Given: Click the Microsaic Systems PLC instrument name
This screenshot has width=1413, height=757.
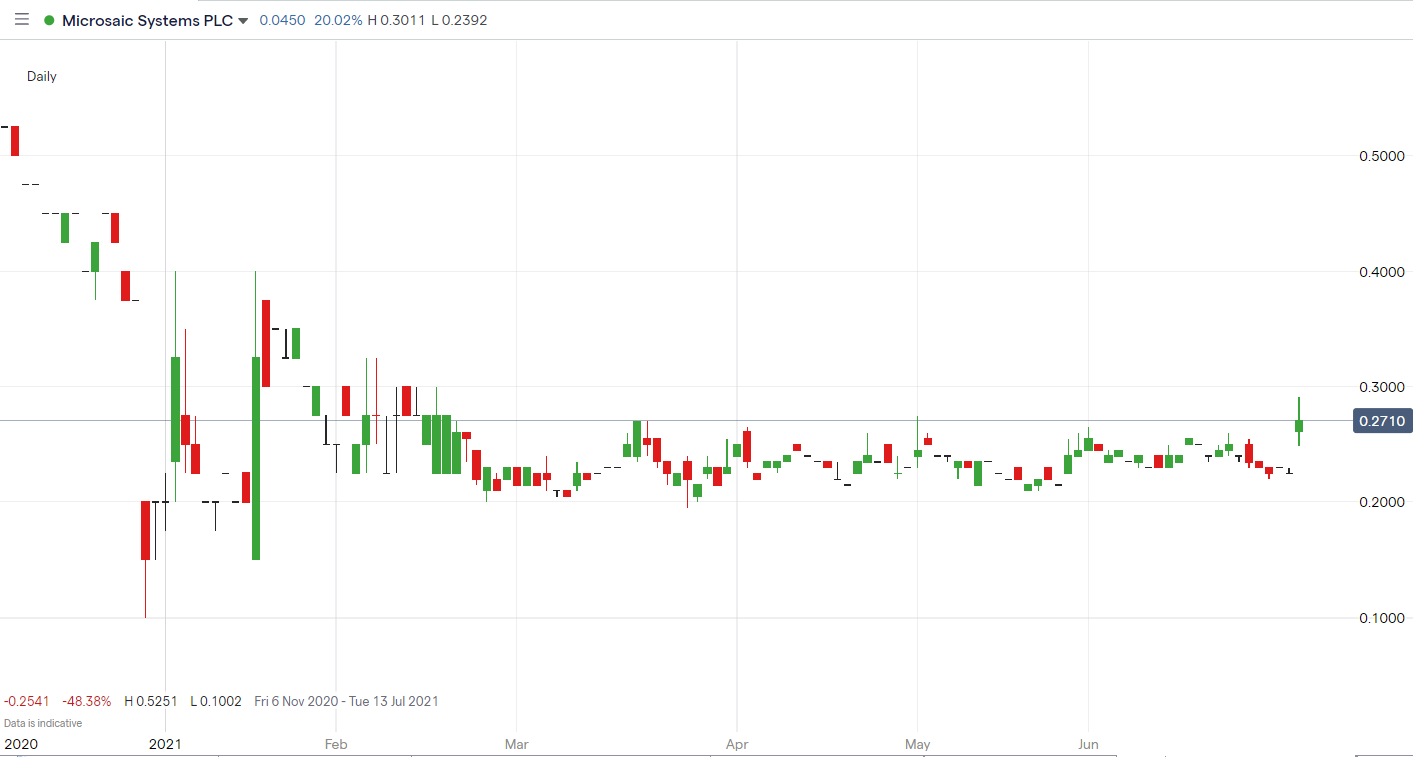Looking at the screenshot, I should tap(147, 20).
